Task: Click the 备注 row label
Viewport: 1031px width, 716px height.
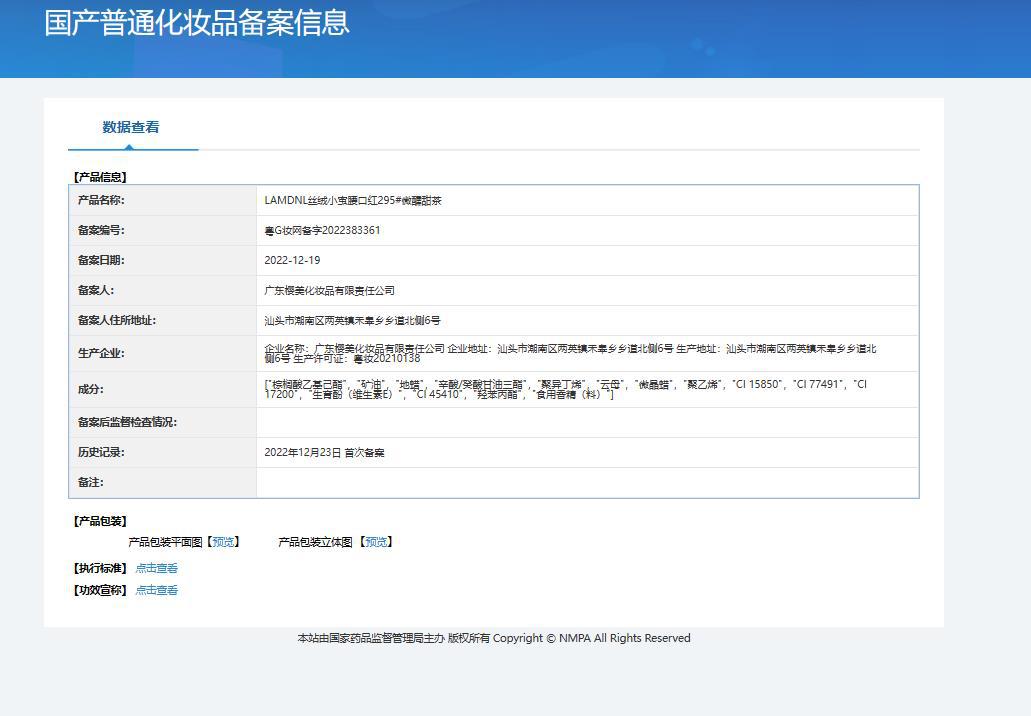Action: (x=91, y=483)
